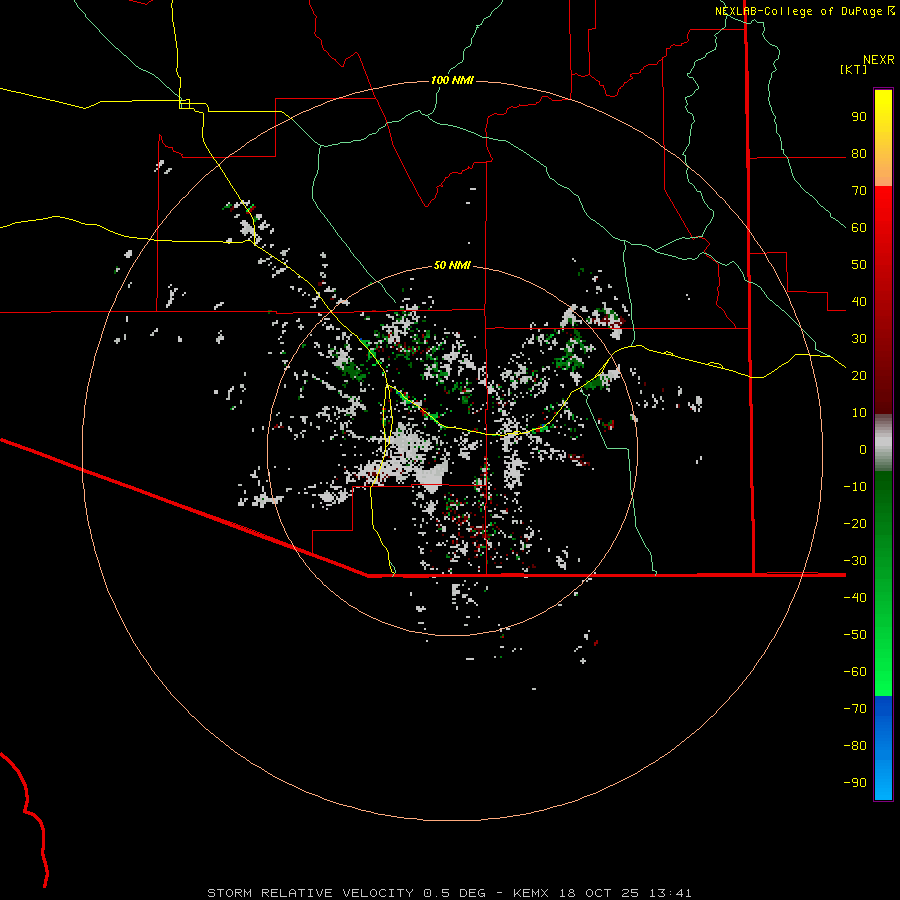The width and height of the screenshot is (900, 900).
Task: Click the 0 value on the velocity scale
Action: coord(863,450)
